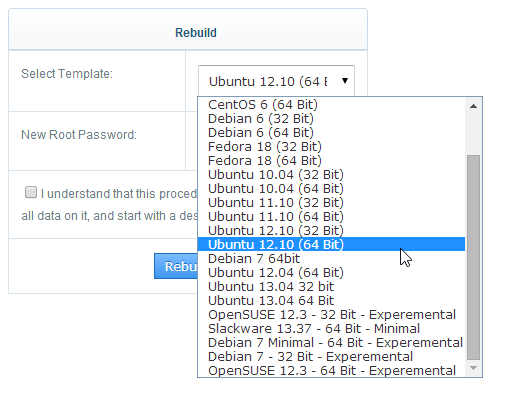517x409 pixels.
Task: Click the scrollbar up arrow in list
Action: pyautogui.click(x=473, y=106)
